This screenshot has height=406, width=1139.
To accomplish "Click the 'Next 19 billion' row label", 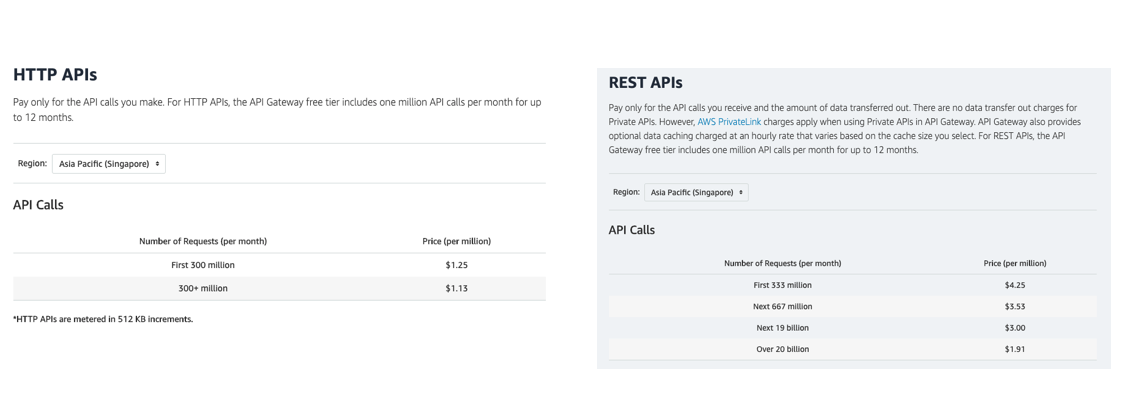I will 783,328.
